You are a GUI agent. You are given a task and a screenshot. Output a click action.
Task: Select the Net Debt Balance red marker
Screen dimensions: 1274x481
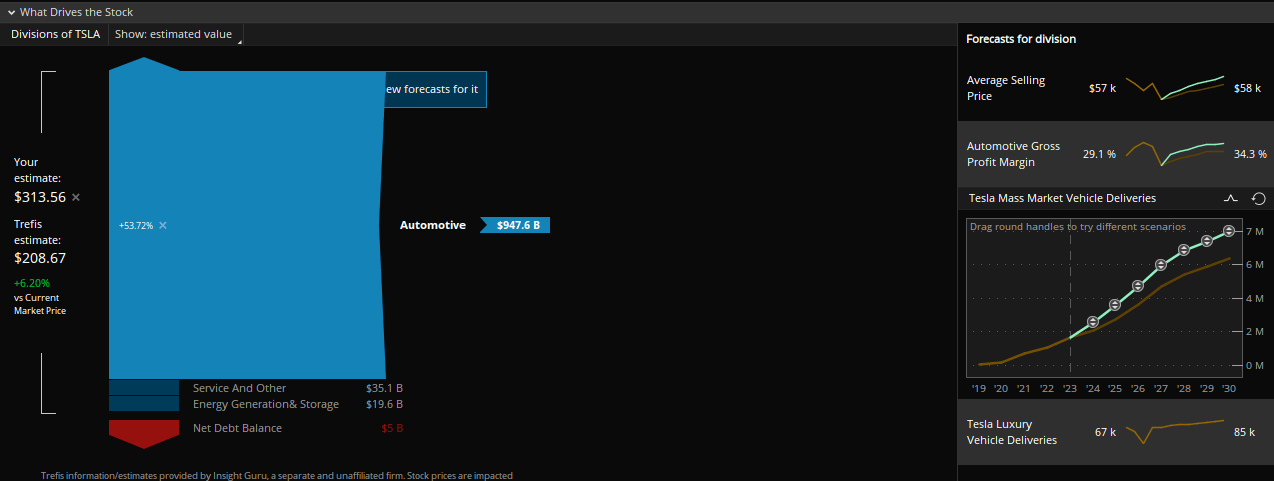click(143, 433)
